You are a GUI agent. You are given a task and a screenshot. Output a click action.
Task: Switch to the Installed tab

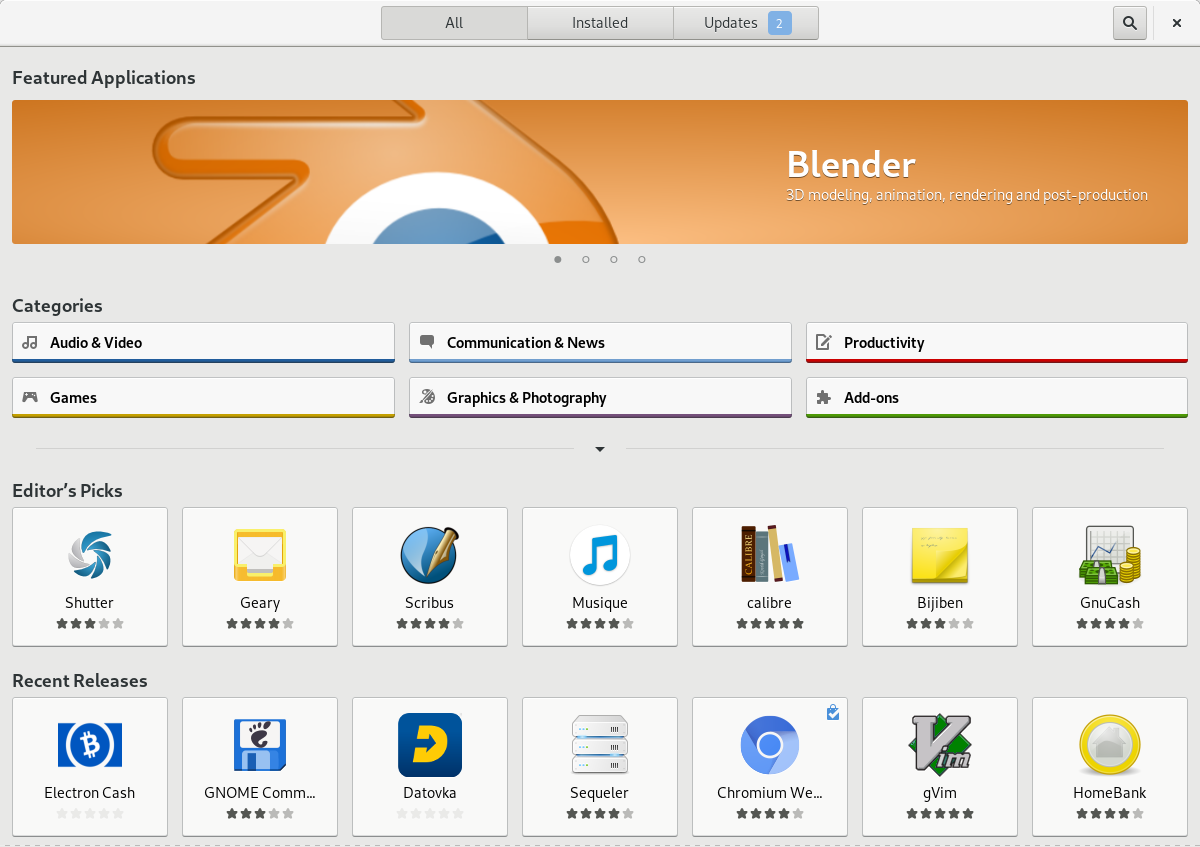pyautogui.click(x=600, y=23)
